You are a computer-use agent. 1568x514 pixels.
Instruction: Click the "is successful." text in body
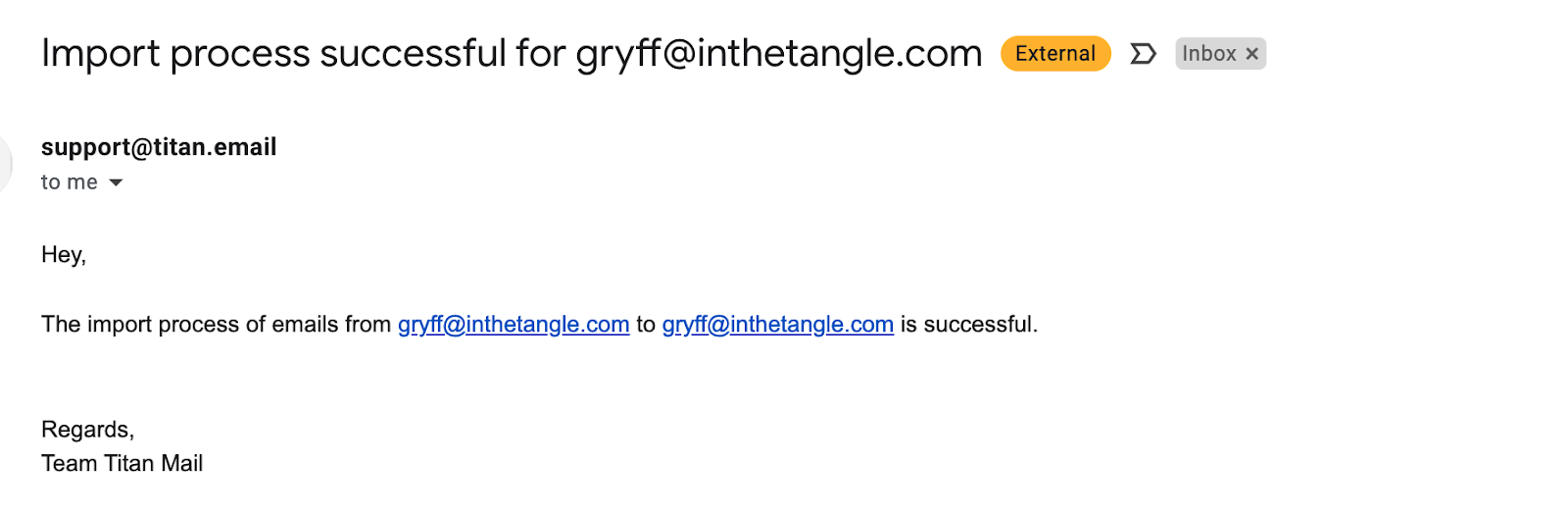click(x=968, y=325)
